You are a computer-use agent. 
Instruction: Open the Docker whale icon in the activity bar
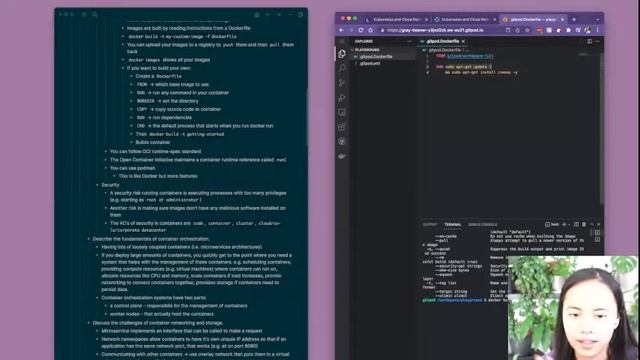coord(342,156)
